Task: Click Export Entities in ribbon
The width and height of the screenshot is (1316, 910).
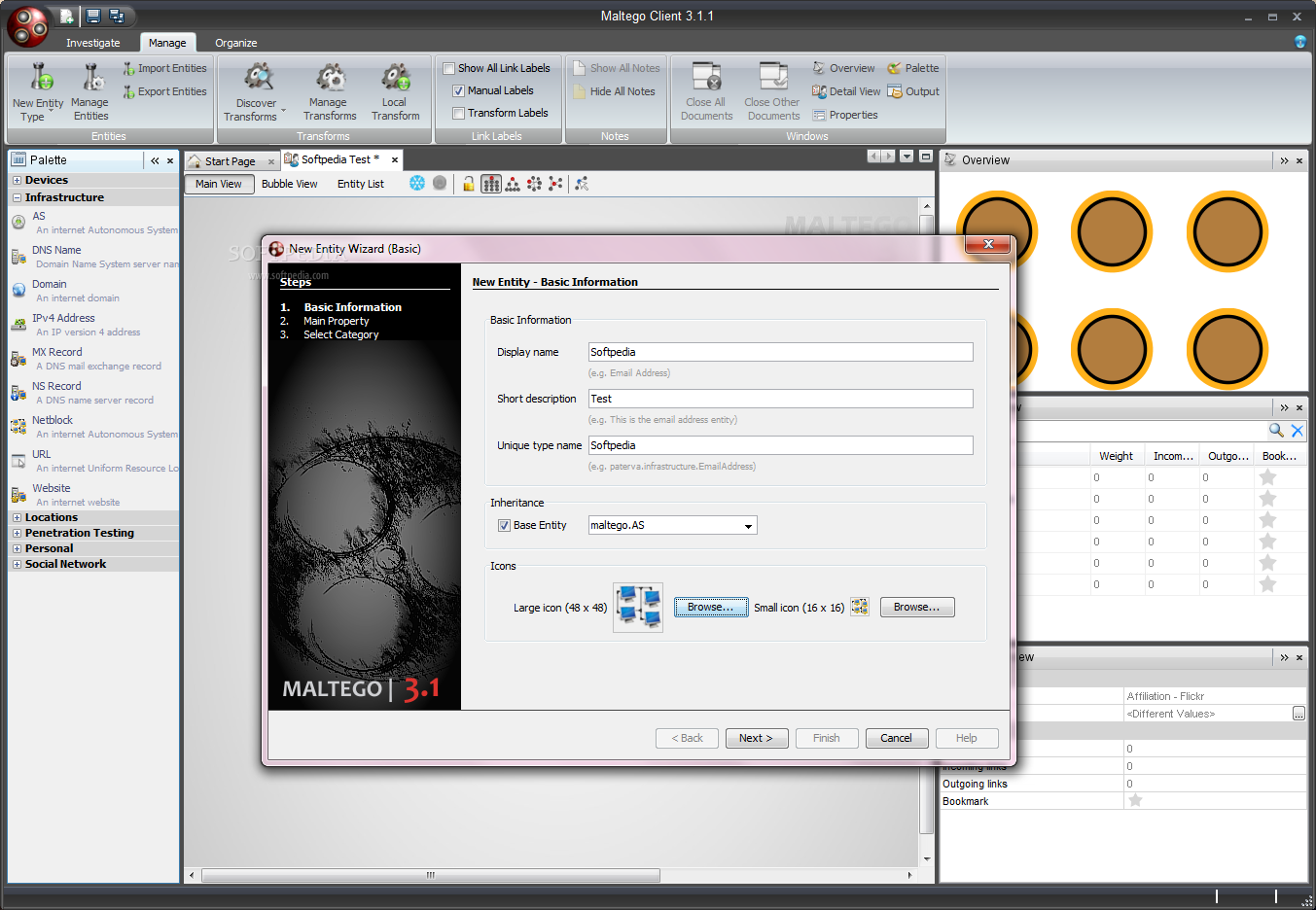Action: [164, 91]
